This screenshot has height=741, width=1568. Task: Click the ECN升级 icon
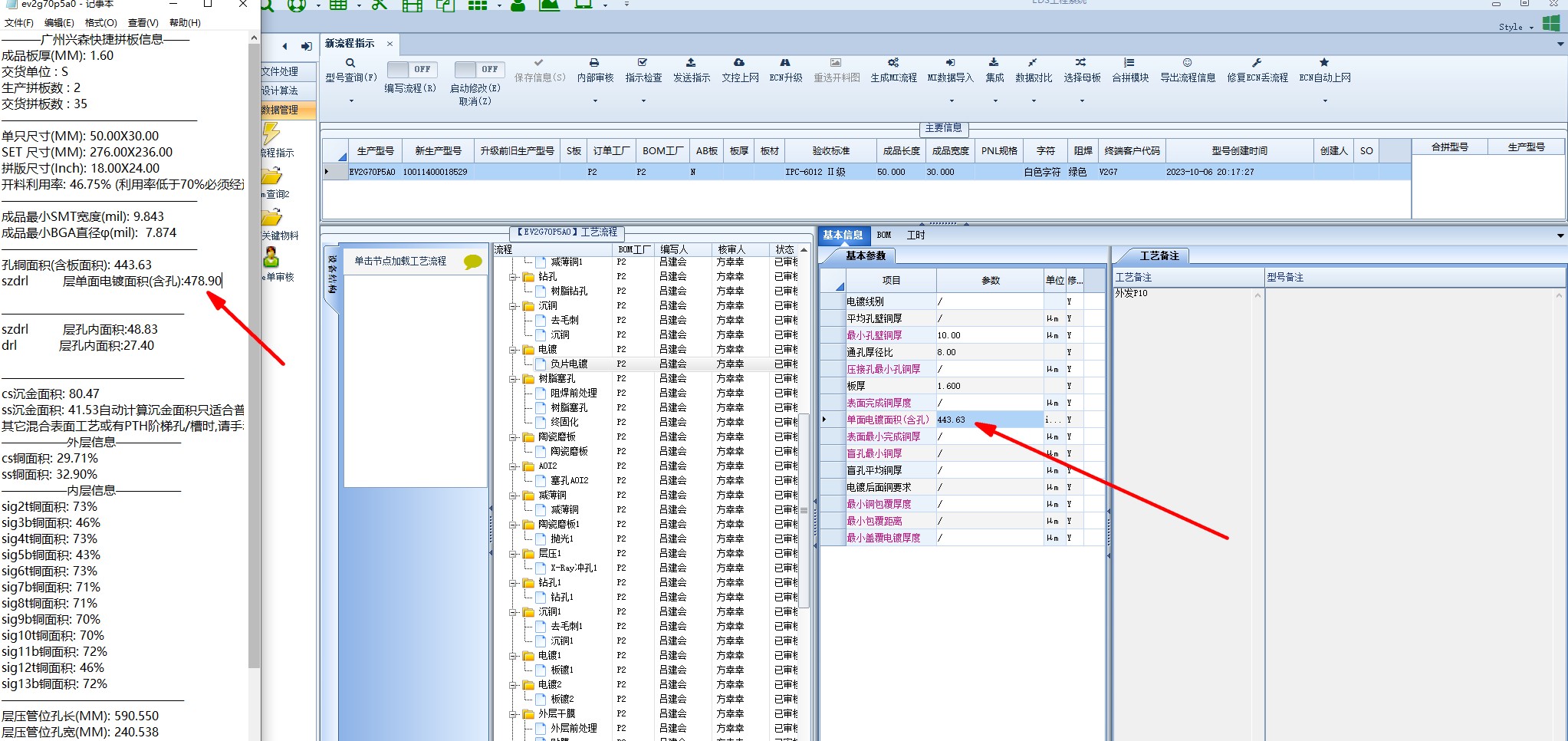pos(785,63)
